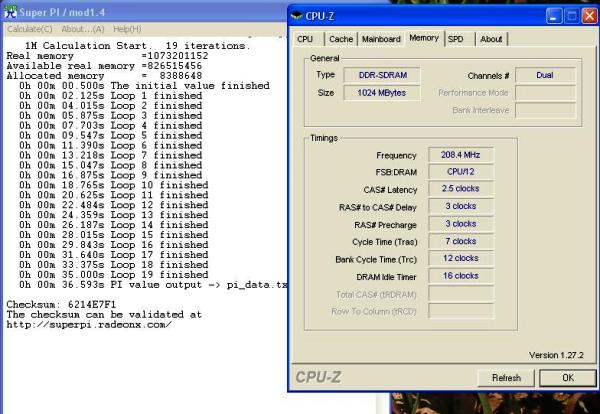Click the DRAM Idle Timer label

tap(386, 277)
